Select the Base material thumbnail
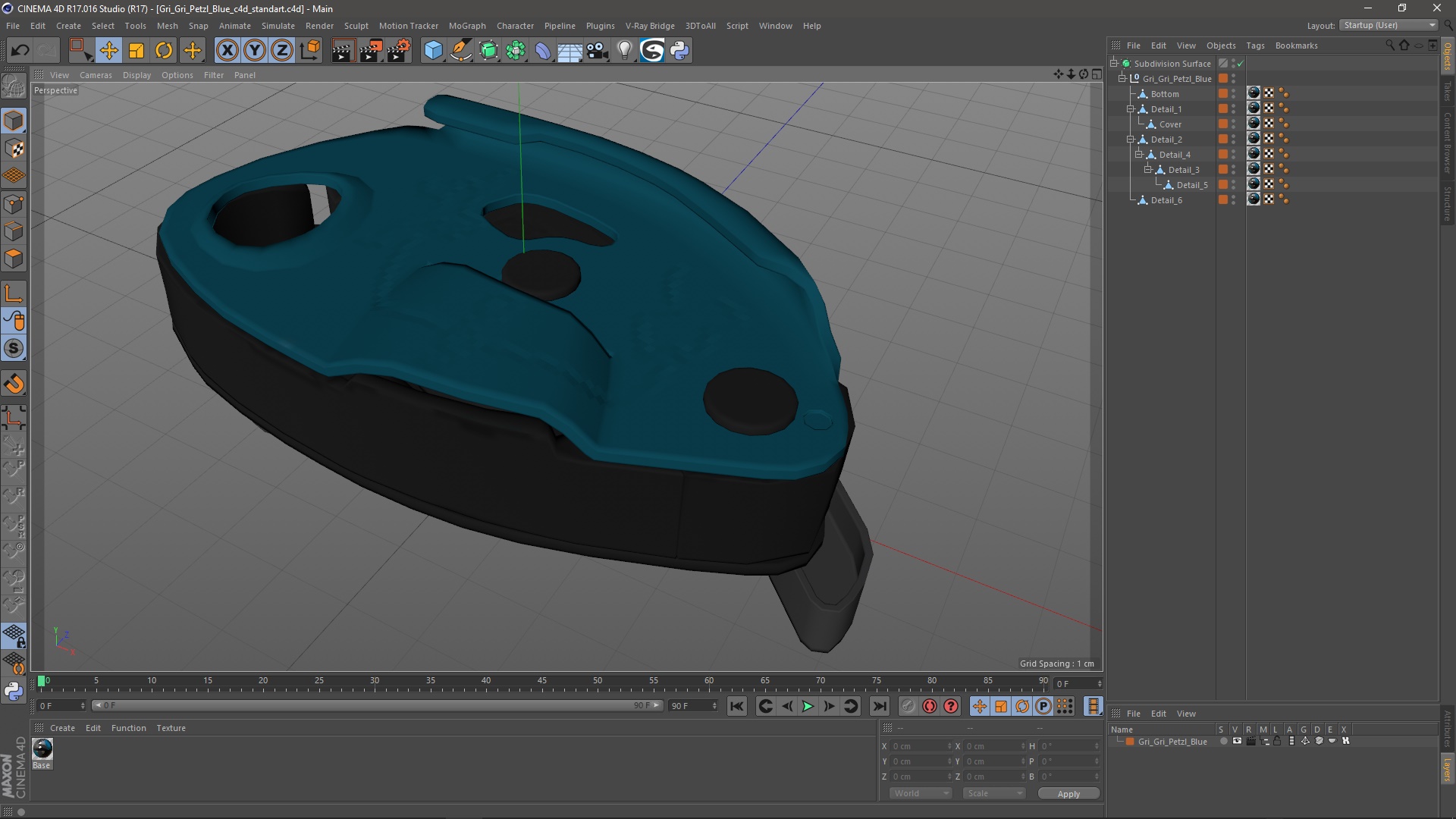Screen dimensions: 1456x819 (42, 749)
